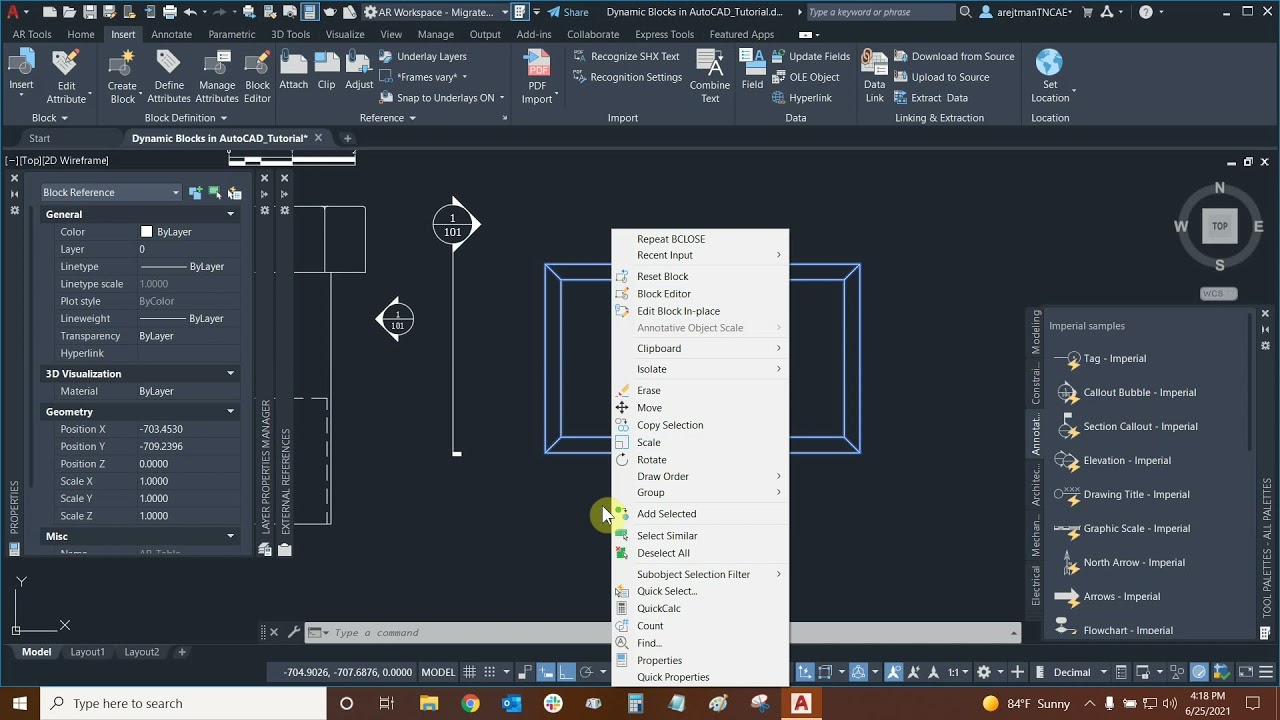This screenshot has height=720, width=1280.
Task: Select the Attach reference tool
Action: click(294, 70)
